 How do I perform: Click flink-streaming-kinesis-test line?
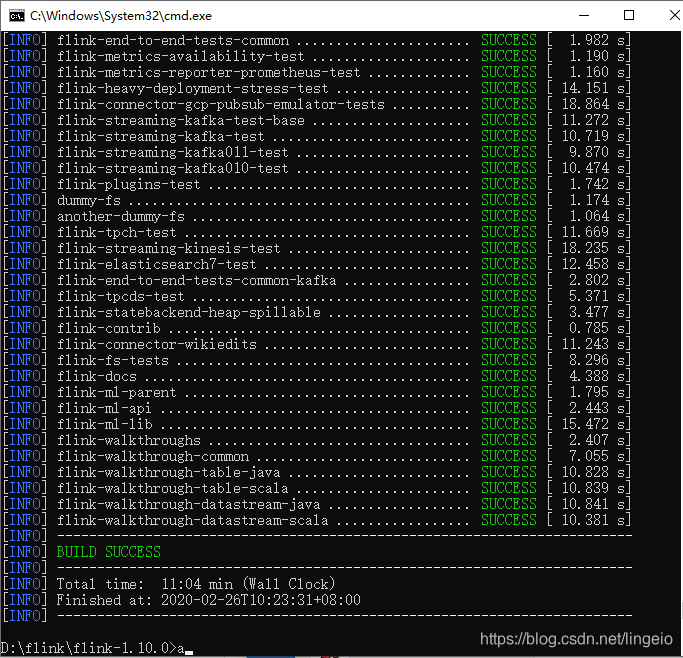click(x=317, y=249)
